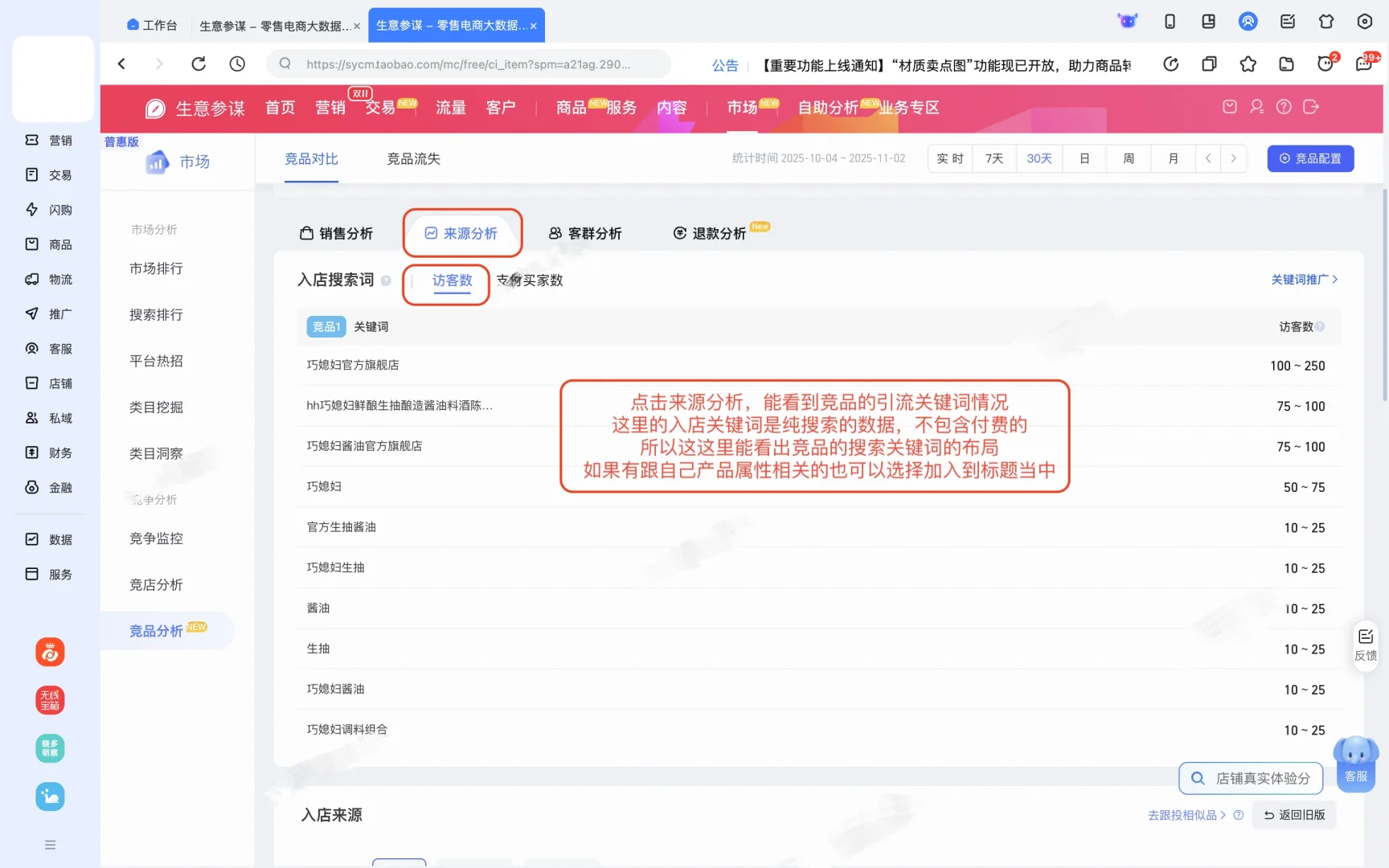Open 类目洞察 in the market submenu
Viewport: 1389px width, 868px height.
(156, 453)
